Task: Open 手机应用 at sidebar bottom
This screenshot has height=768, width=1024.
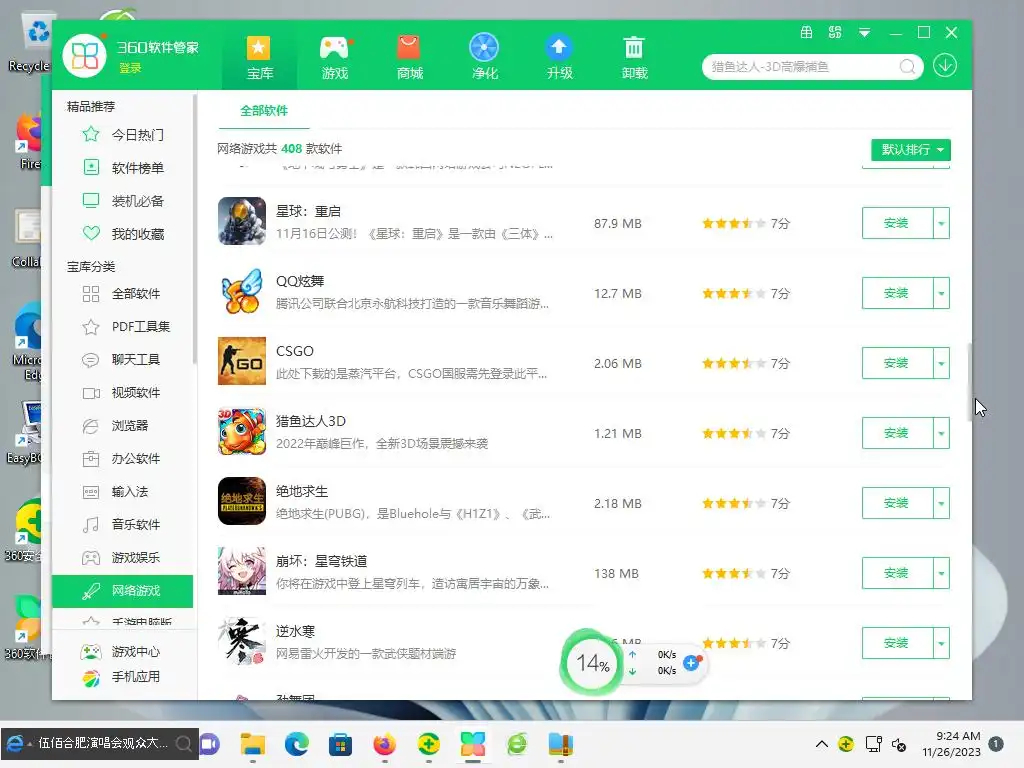Action: [120, 677]
